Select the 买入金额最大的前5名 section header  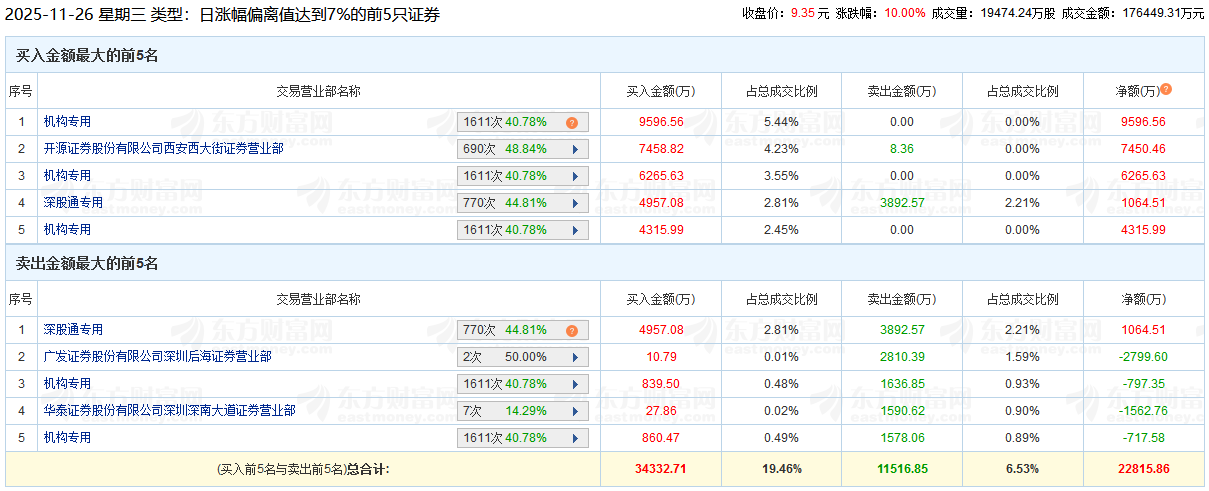coord(87,56)
